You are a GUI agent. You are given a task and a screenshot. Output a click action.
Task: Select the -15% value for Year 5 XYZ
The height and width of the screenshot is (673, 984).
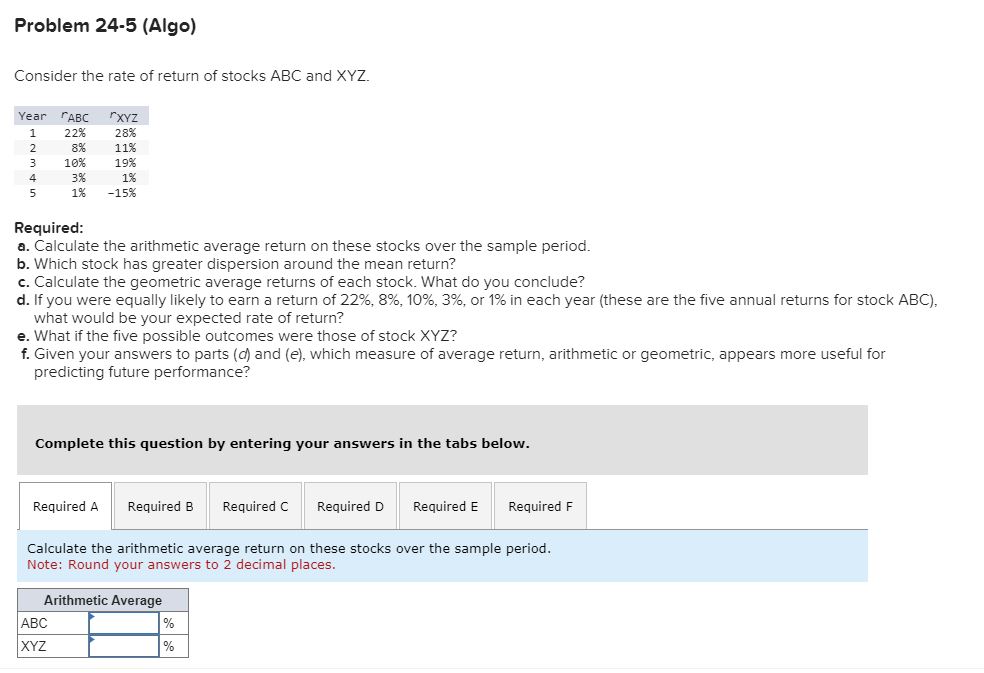tap(125, 193)
